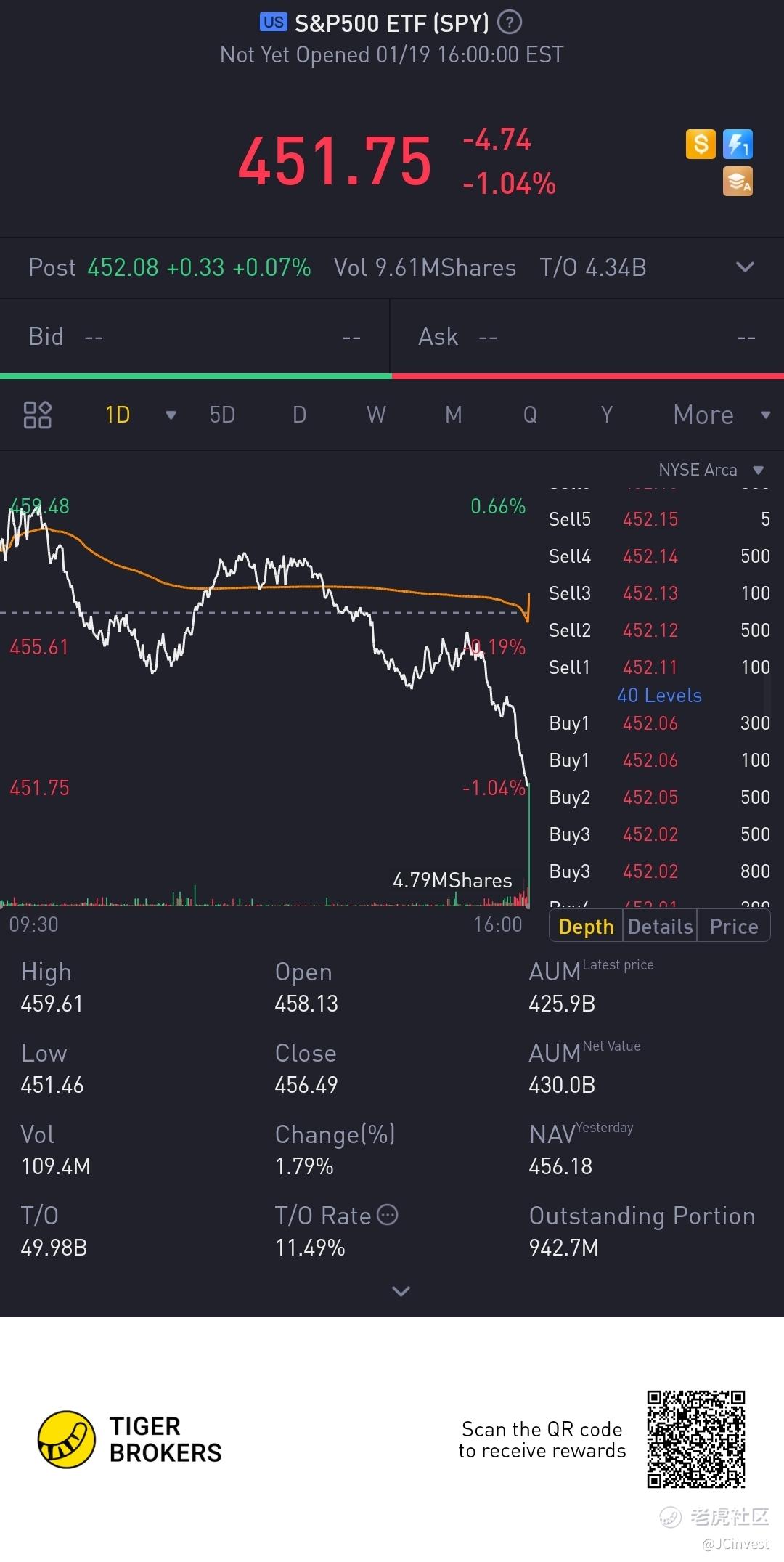Tap the Buy2 452.05 order row
This screenshot has width=784, height=1562.
[659, 797]
